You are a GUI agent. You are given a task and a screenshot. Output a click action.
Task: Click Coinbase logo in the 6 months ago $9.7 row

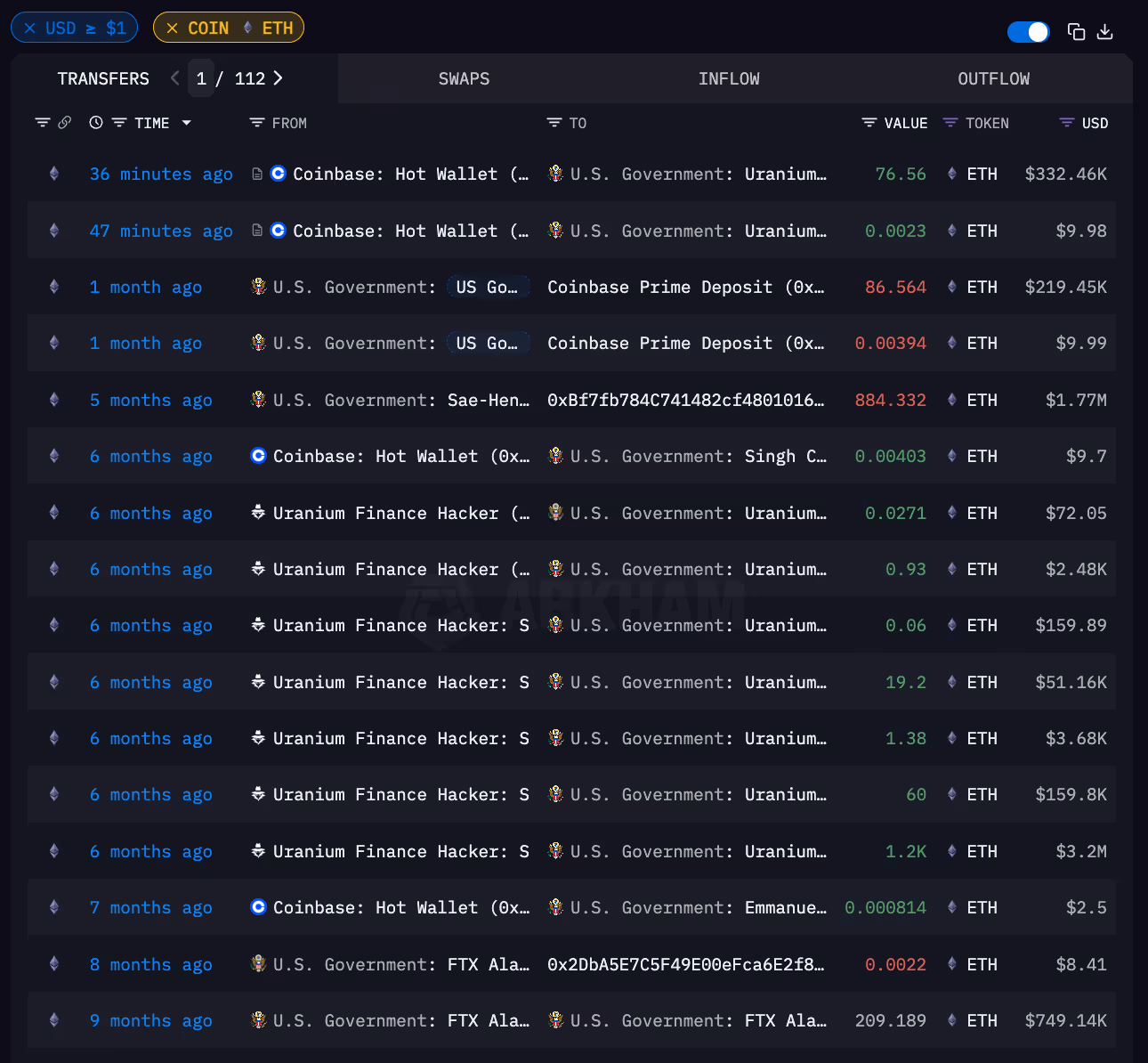[x=258, y=456]
